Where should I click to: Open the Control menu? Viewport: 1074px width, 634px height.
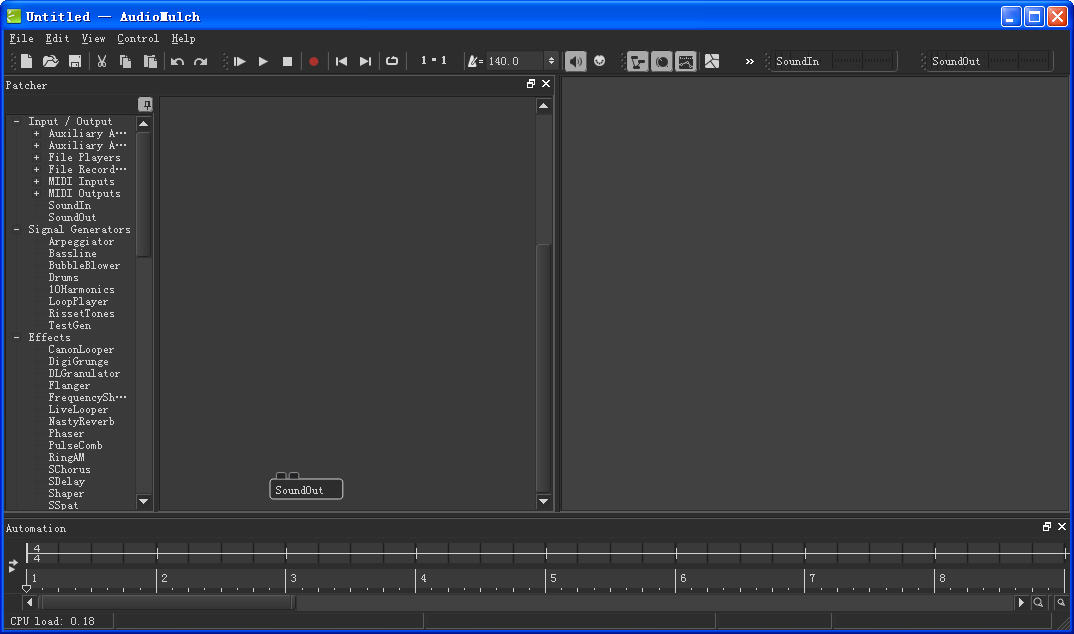click(x=138, y=39)
